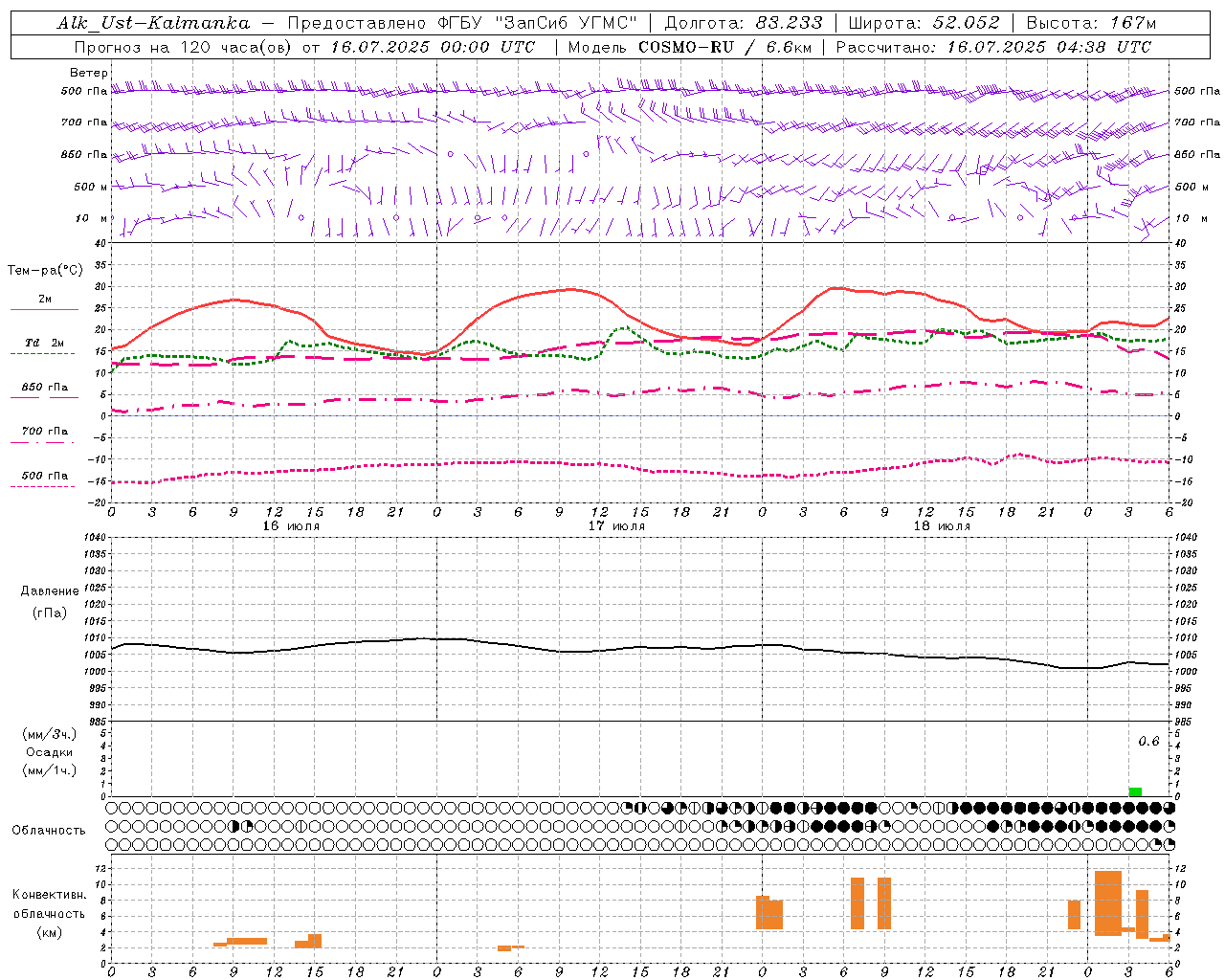
Task: Click the Ветер panel label
Action: tap(89, 73)
